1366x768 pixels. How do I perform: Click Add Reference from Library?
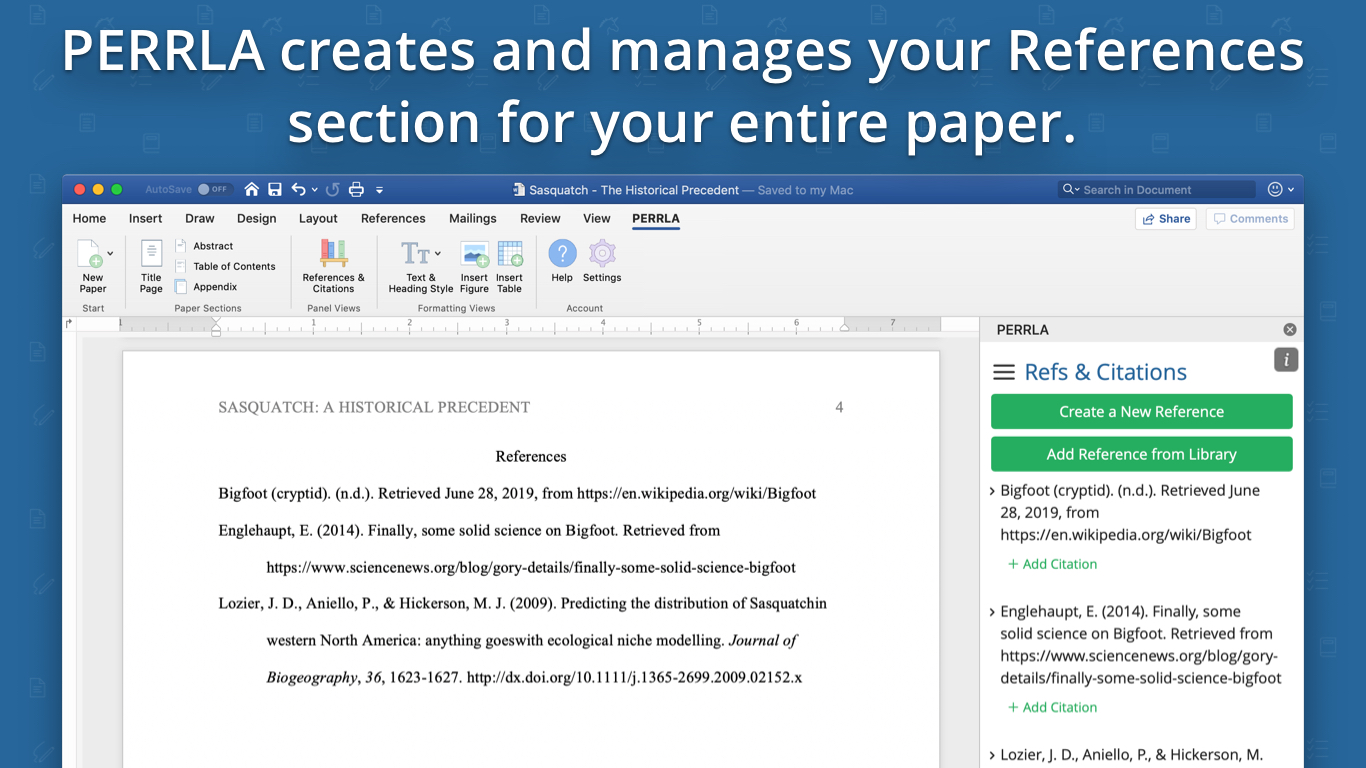point(1141,454)
